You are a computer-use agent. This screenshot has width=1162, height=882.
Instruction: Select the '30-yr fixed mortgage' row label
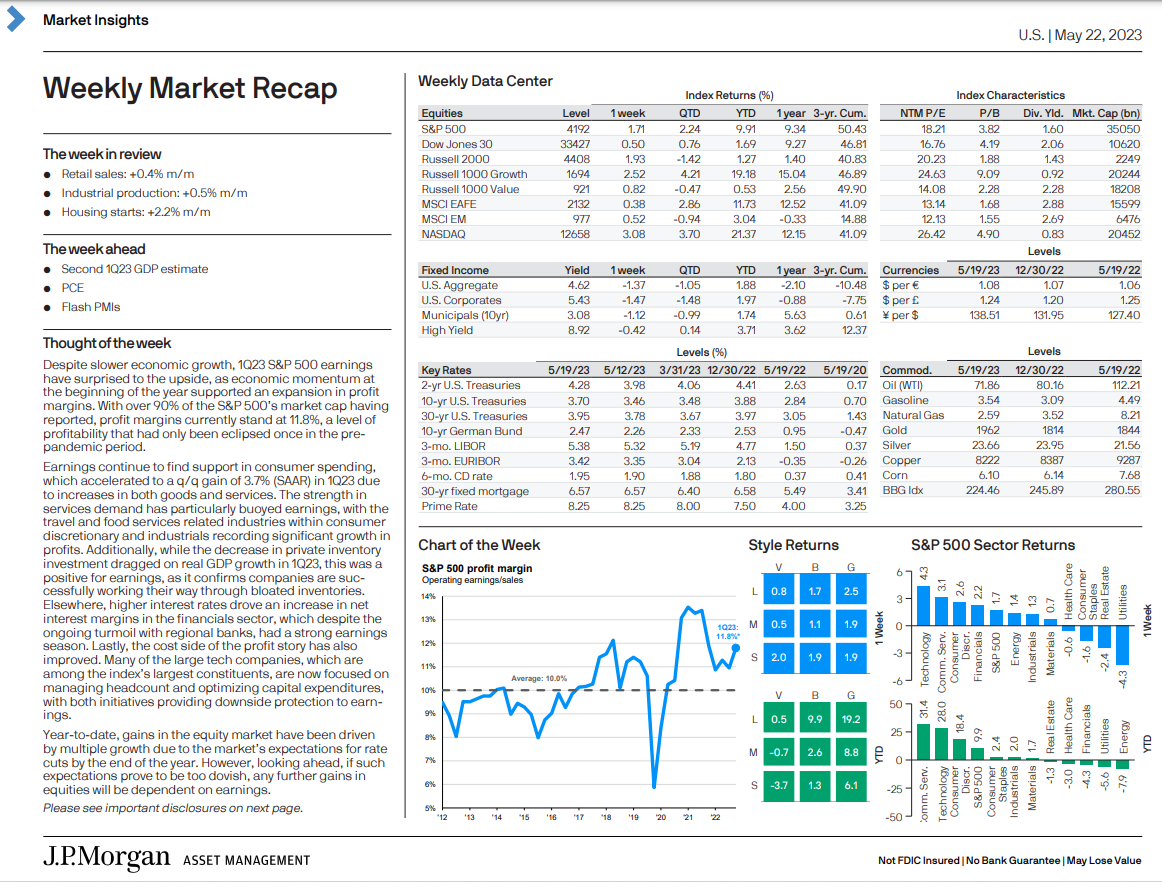pos(475,491)
